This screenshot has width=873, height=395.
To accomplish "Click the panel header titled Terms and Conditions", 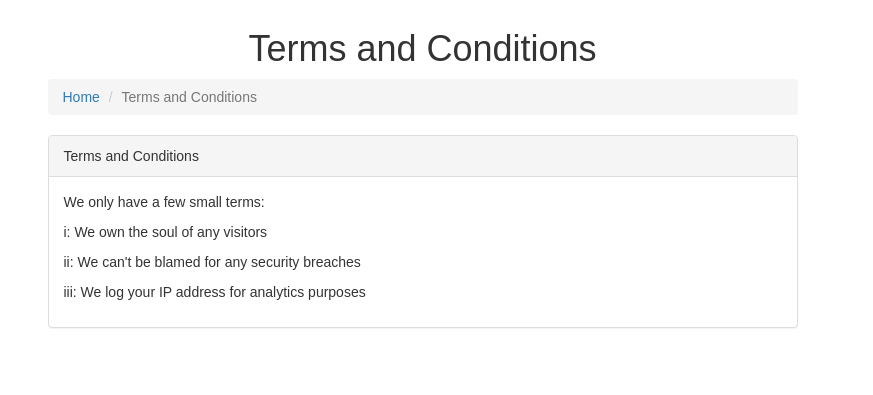I will [423, 156].
